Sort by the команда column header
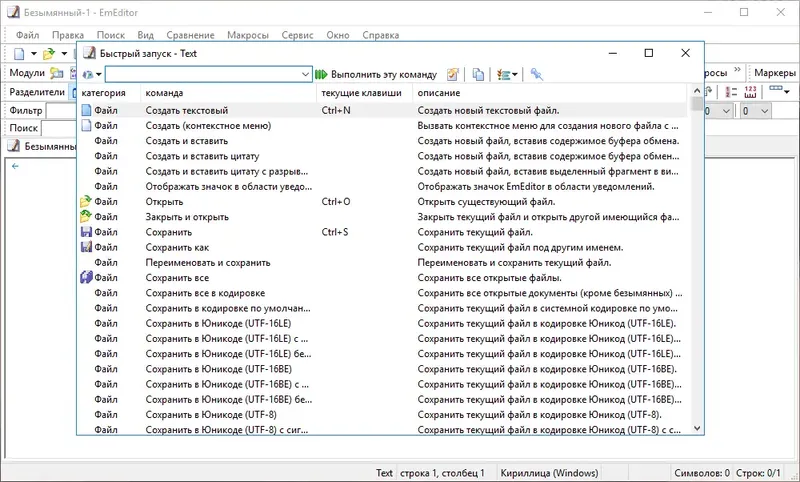This screenshot has height=482, width=800. (x=228, y=93)
